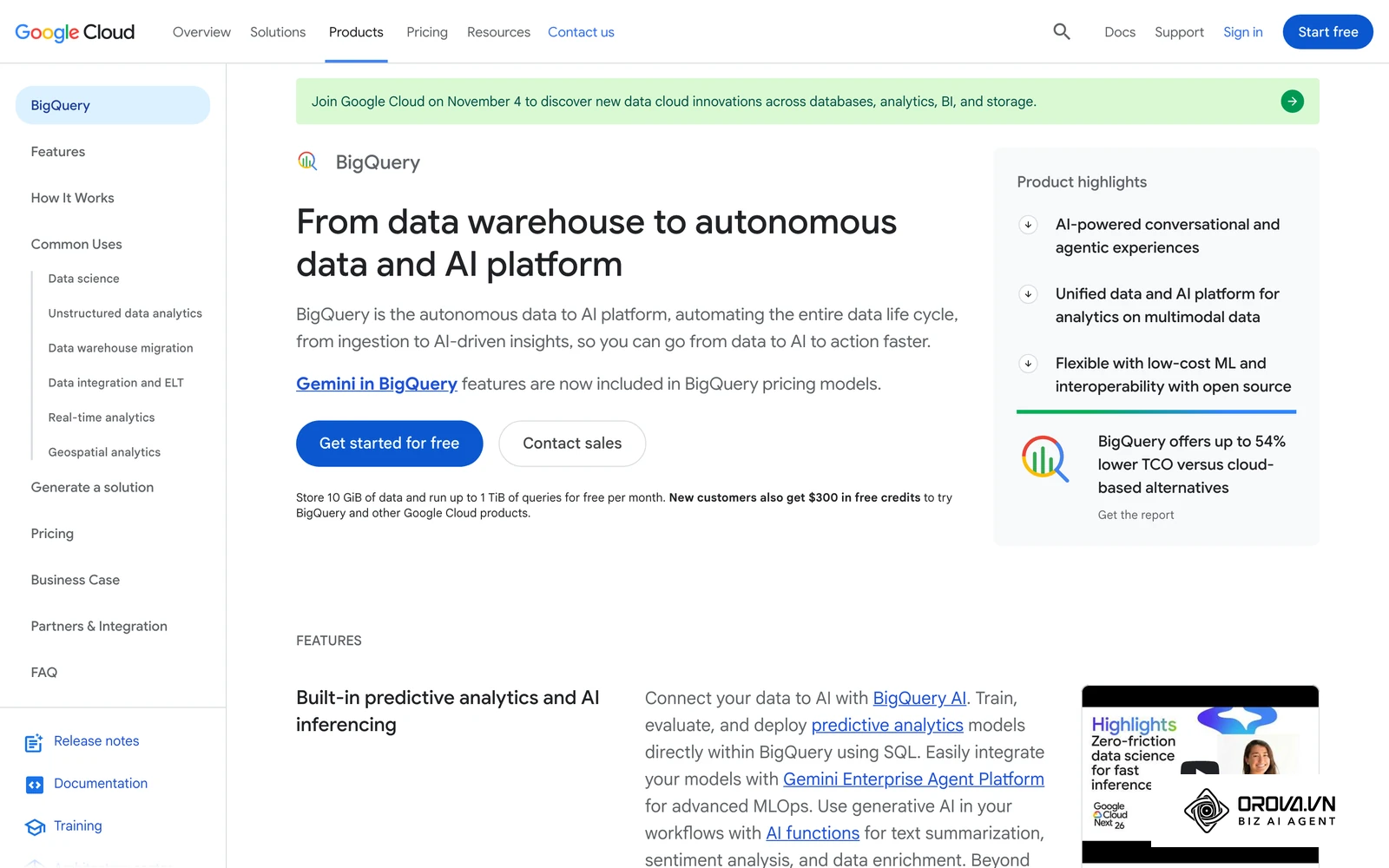
Task: Select Data warehouse migration sub-item
Action: pos(121,348)
